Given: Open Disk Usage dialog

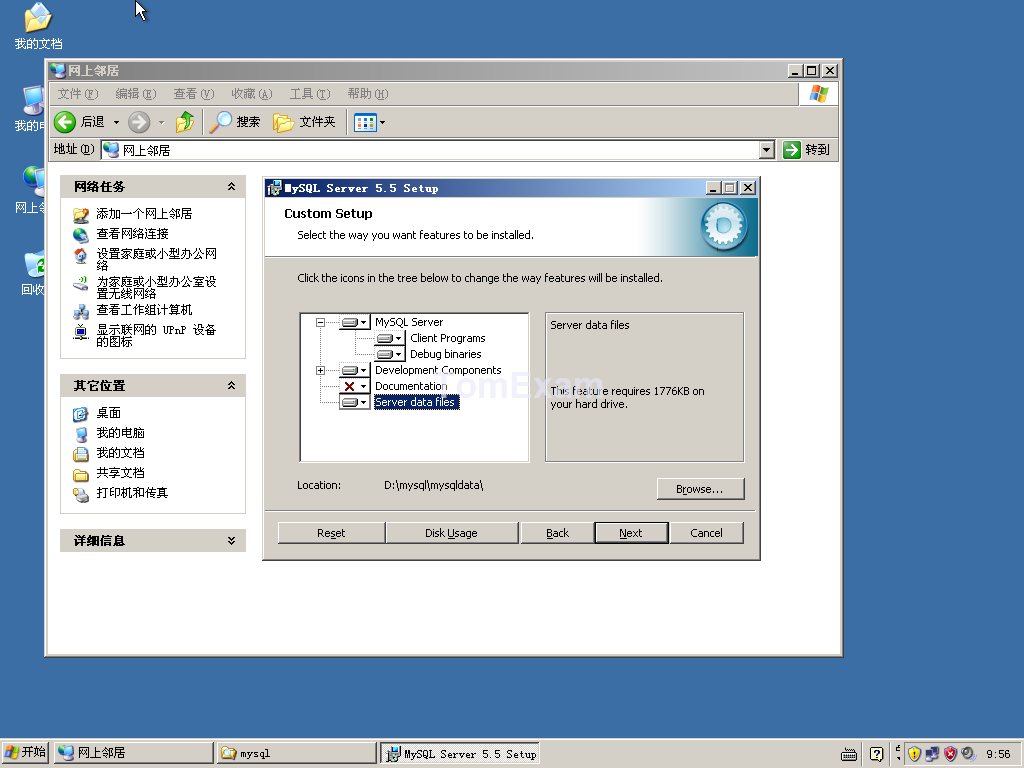Looking at the screenshot, I should click(452, 533).
